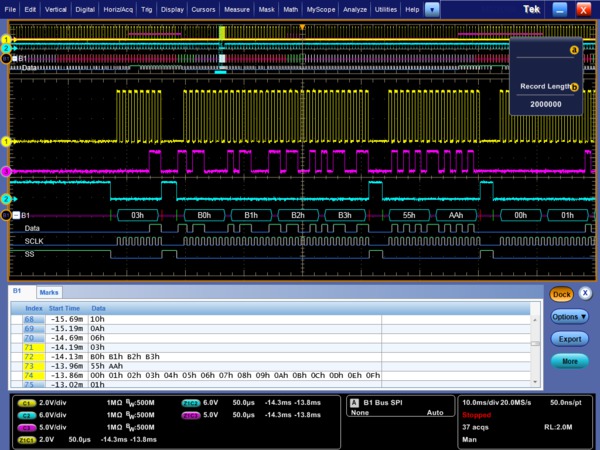This screenshot has height=450, width=600.
Task: Switch to the Marks tab
Action: coord(50,292)
